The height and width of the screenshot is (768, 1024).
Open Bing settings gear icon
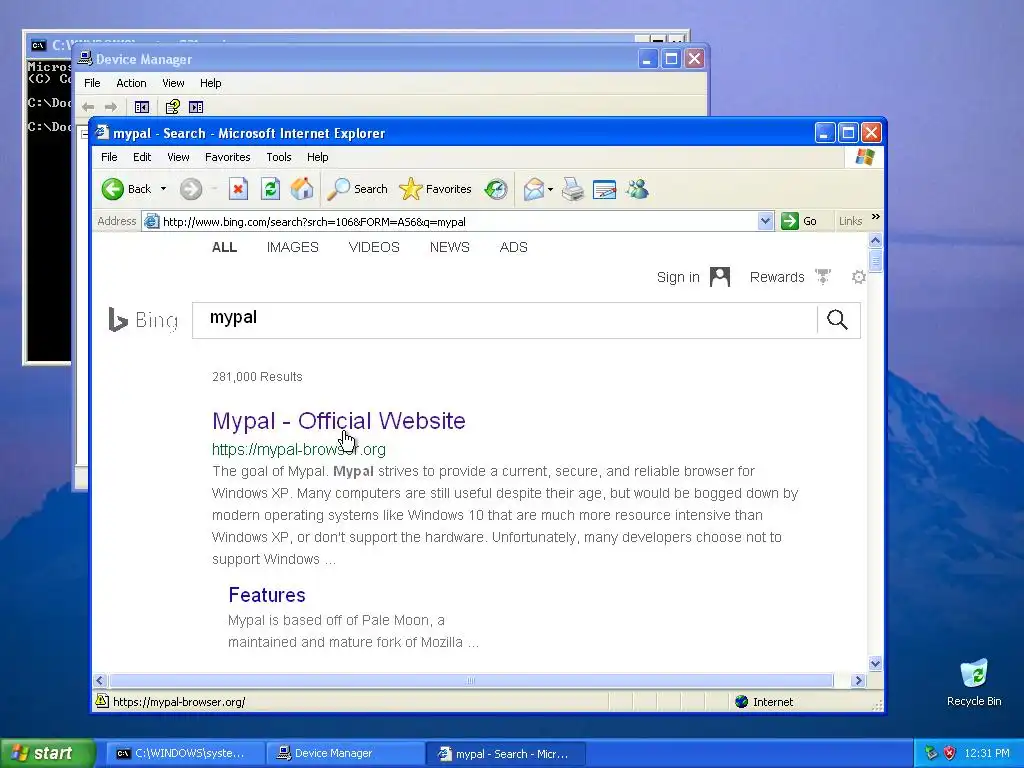pyautogui.click(x=858, y=278)
